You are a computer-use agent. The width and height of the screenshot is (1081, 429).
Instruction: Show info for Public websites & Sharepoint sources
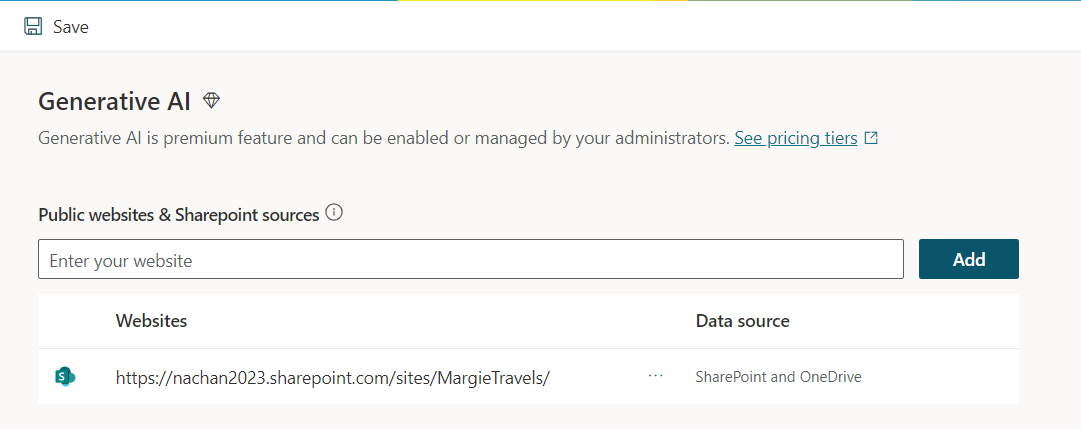pos(334,213)
